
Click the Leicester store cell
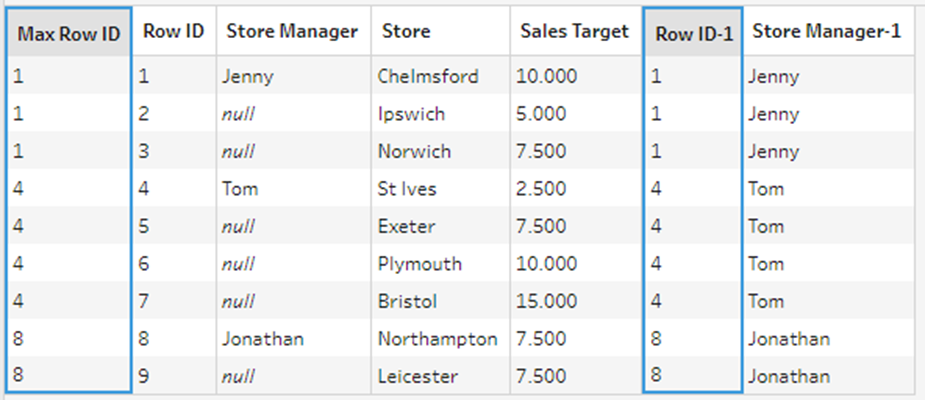[417, 377]
